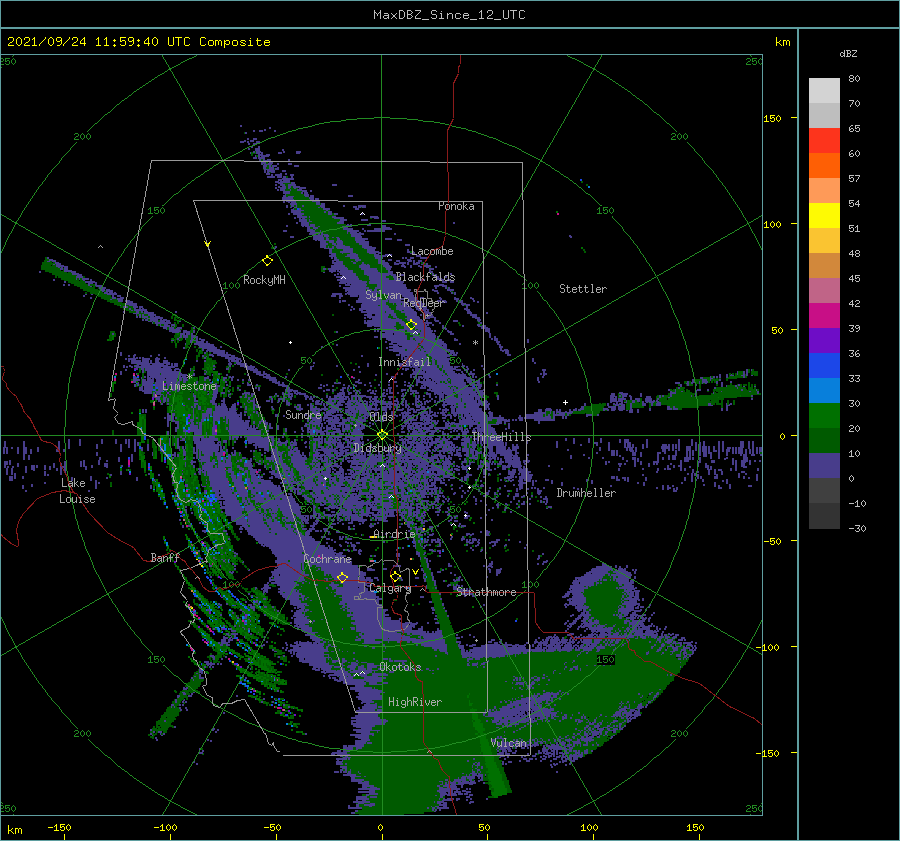Select the Cochrane label
Viewport: 900px width, 841px height.
pyautogui.click(x=327, y=559)
